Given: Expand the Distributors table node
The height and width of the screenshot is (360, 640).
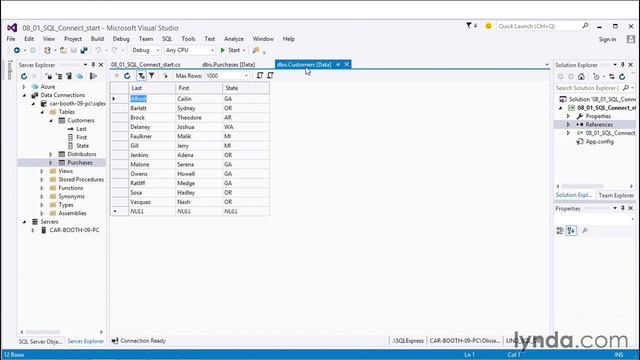Looking at the screenshot, I should click(51, 154).
